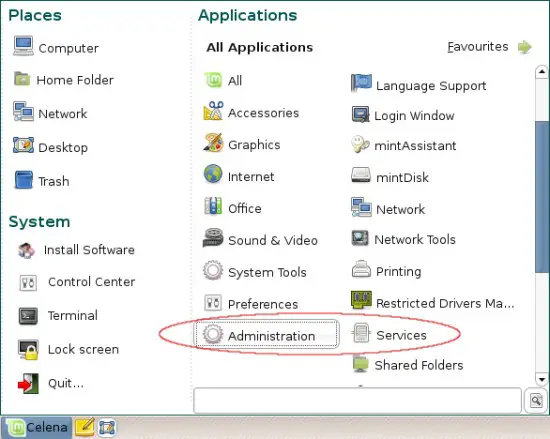Select the Sound & Video film reel icon
Viewport: 550px width, 439px height.
click(213, 238)
